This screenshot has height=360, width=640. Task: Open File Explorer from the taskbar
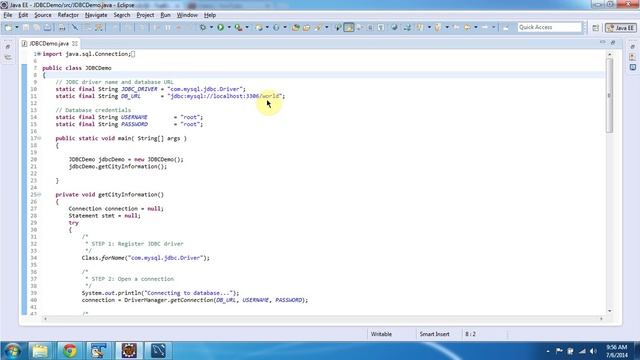coord(40,351)
